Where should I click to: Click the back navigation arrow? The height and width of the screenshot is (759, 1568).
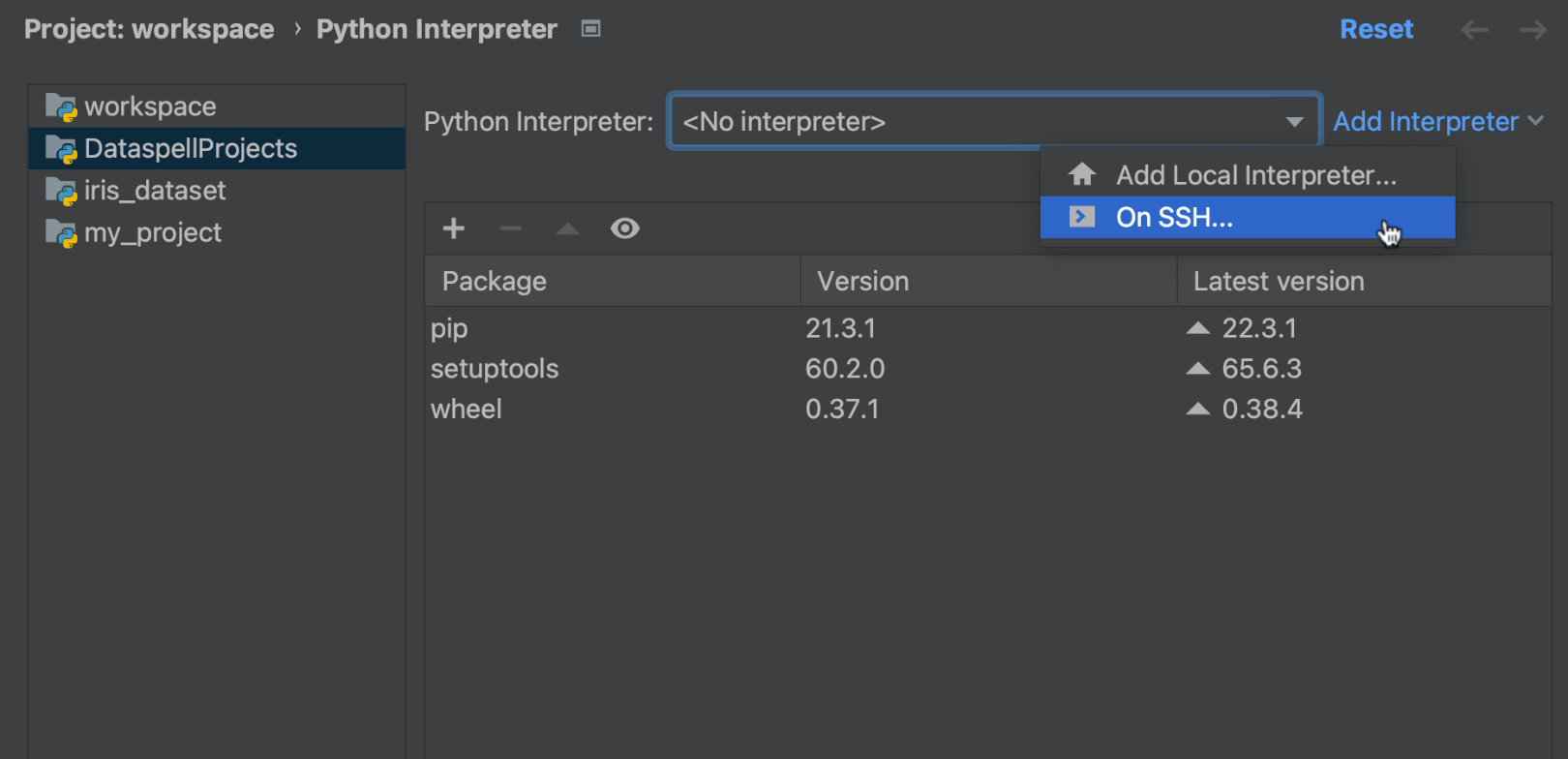(x=1474, y=30)
